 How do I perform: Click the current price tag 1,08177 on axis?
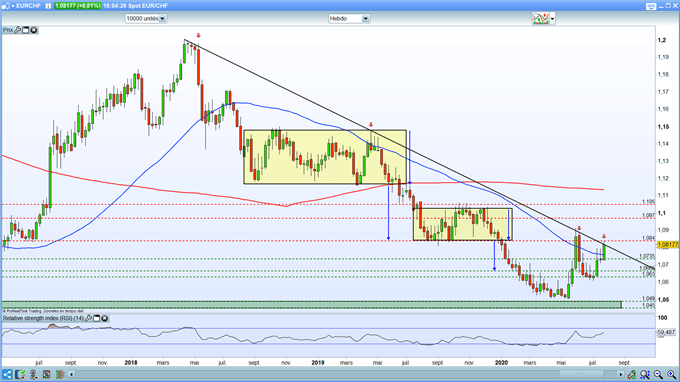(668, 245)
